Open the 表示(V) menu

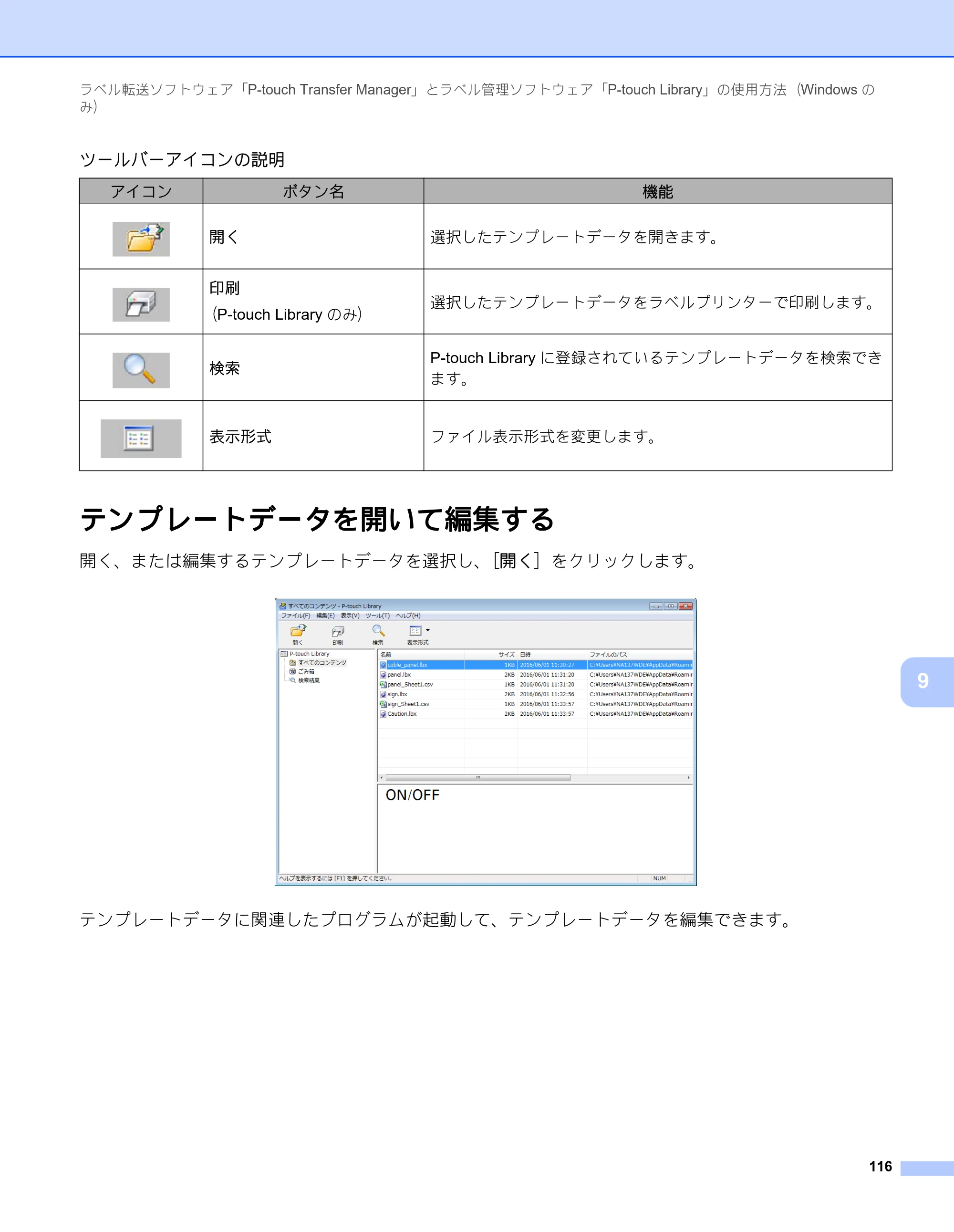click(x=350, y=616)
